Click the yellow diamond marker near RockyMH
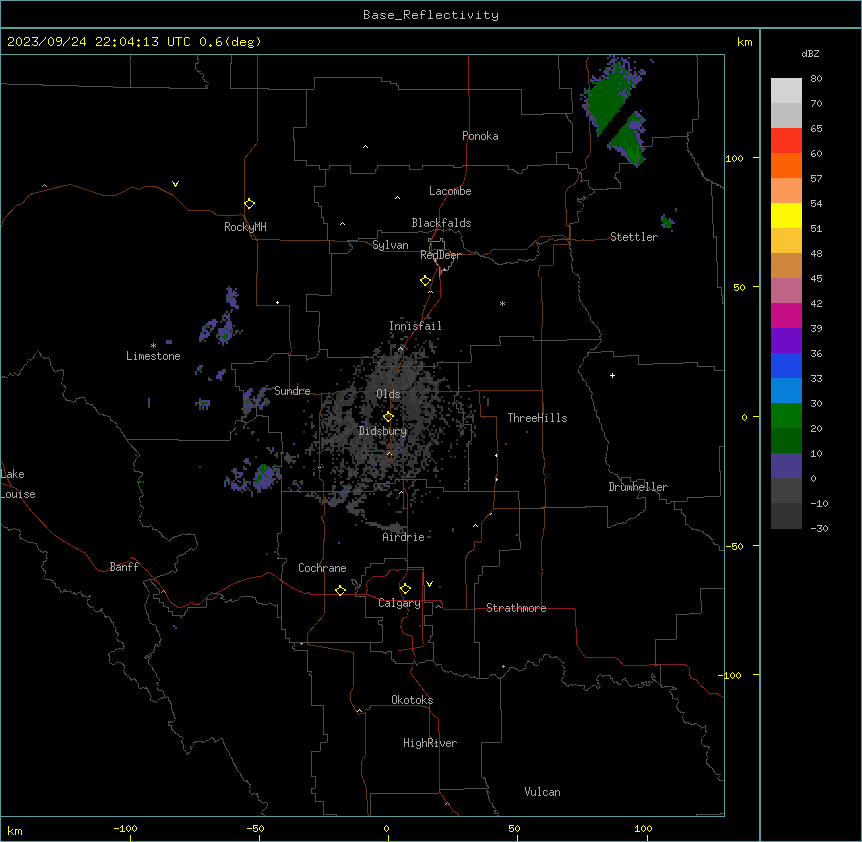 (x=250, y=204)
